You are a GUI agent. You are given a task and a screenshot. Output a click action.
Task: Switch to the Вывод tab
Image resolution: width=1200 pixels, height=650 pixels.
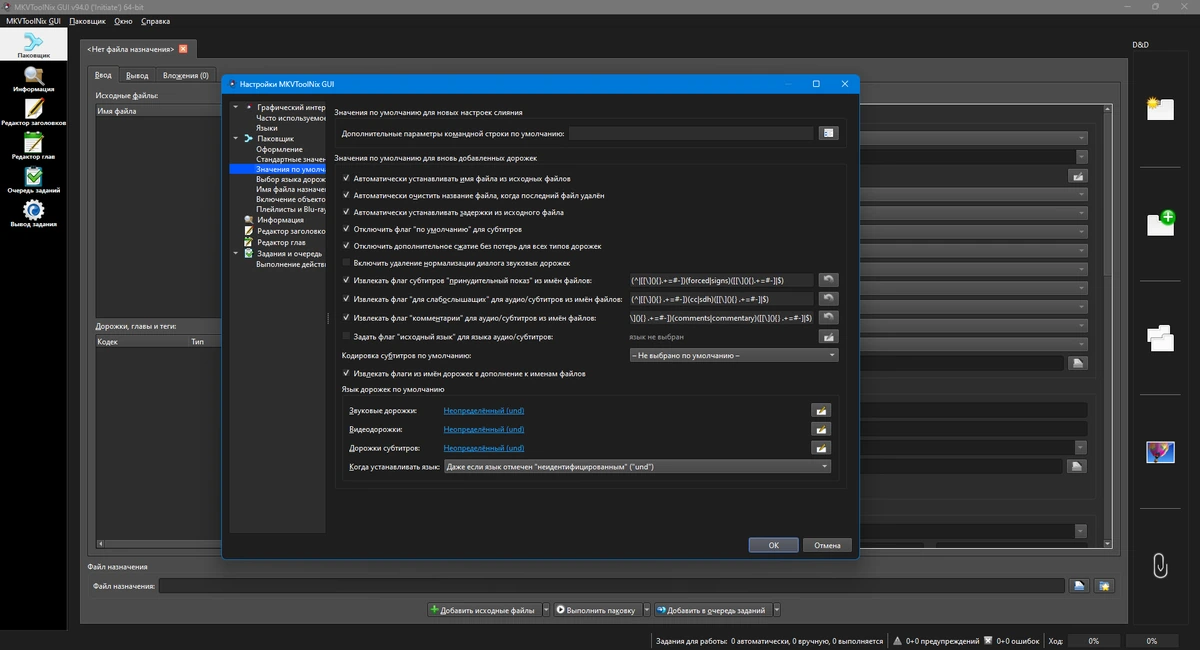tap(138, 75)
